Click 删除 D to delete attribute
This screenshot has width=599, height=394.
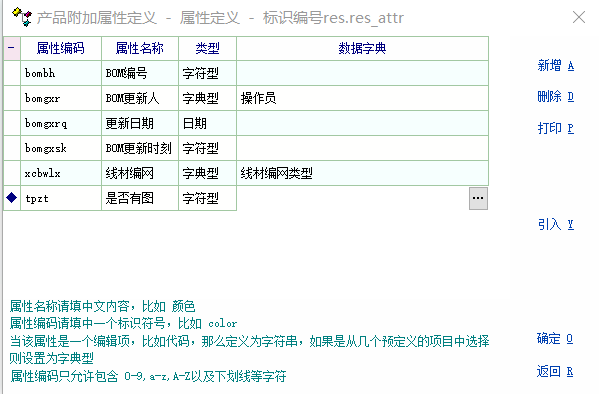[556, 96]
